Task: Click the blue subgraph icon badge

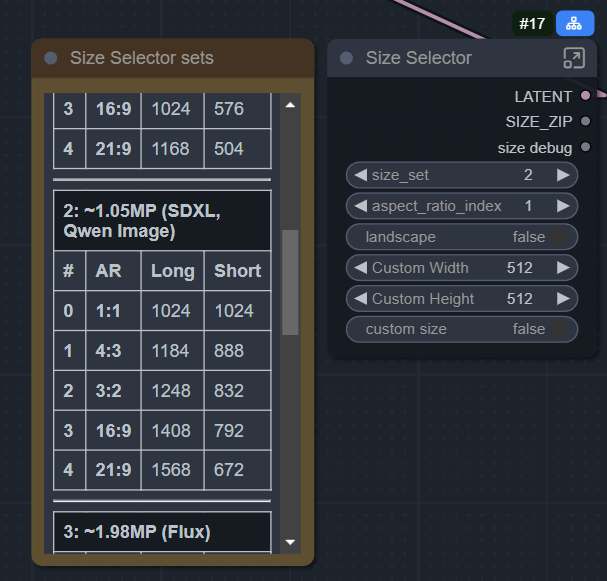Action: click(x=574, y=23)
